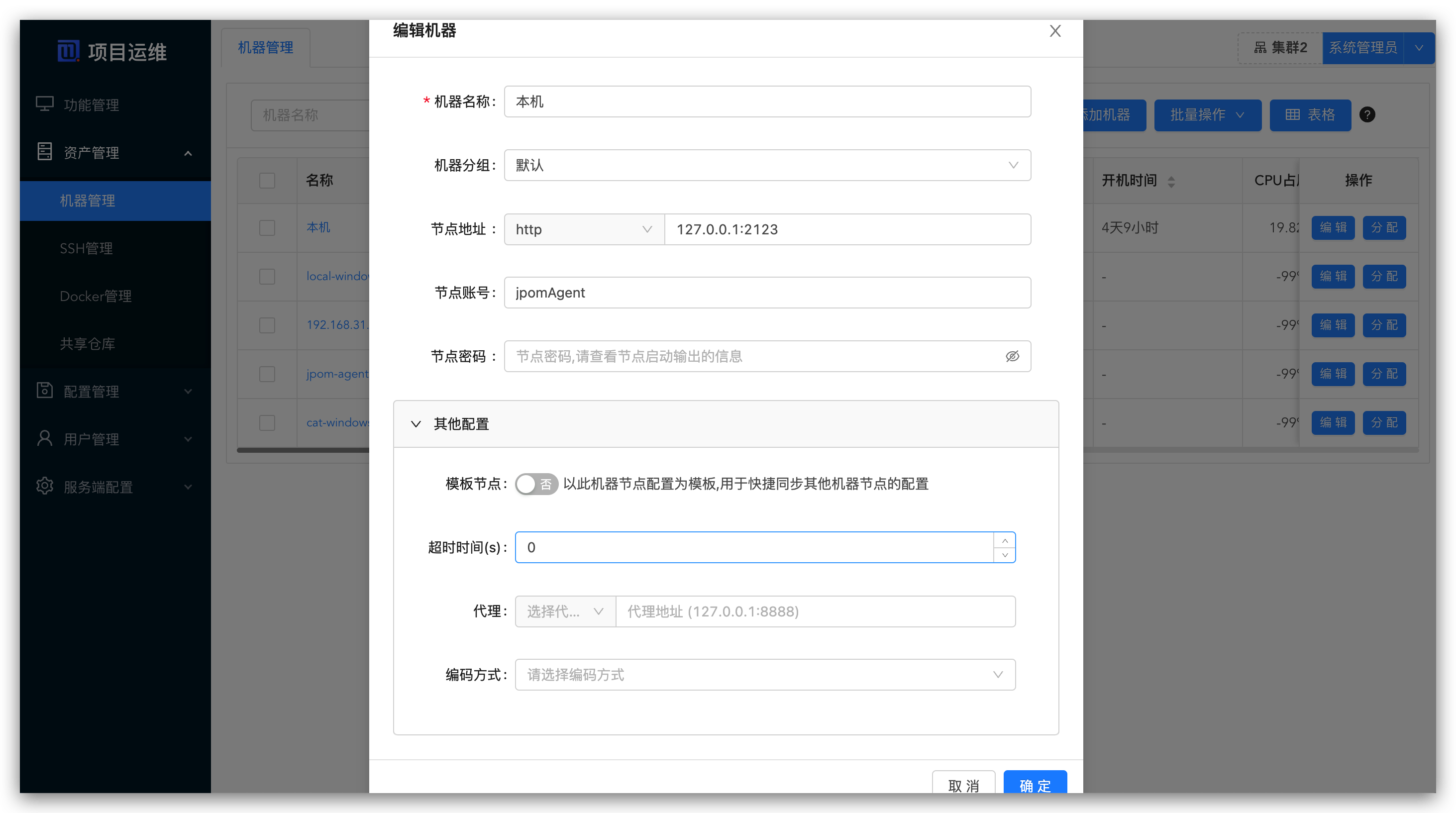Click the 确定 confirm button
The height and width of the screenshot is (813, 1456).
click(x=1035, y=785)
